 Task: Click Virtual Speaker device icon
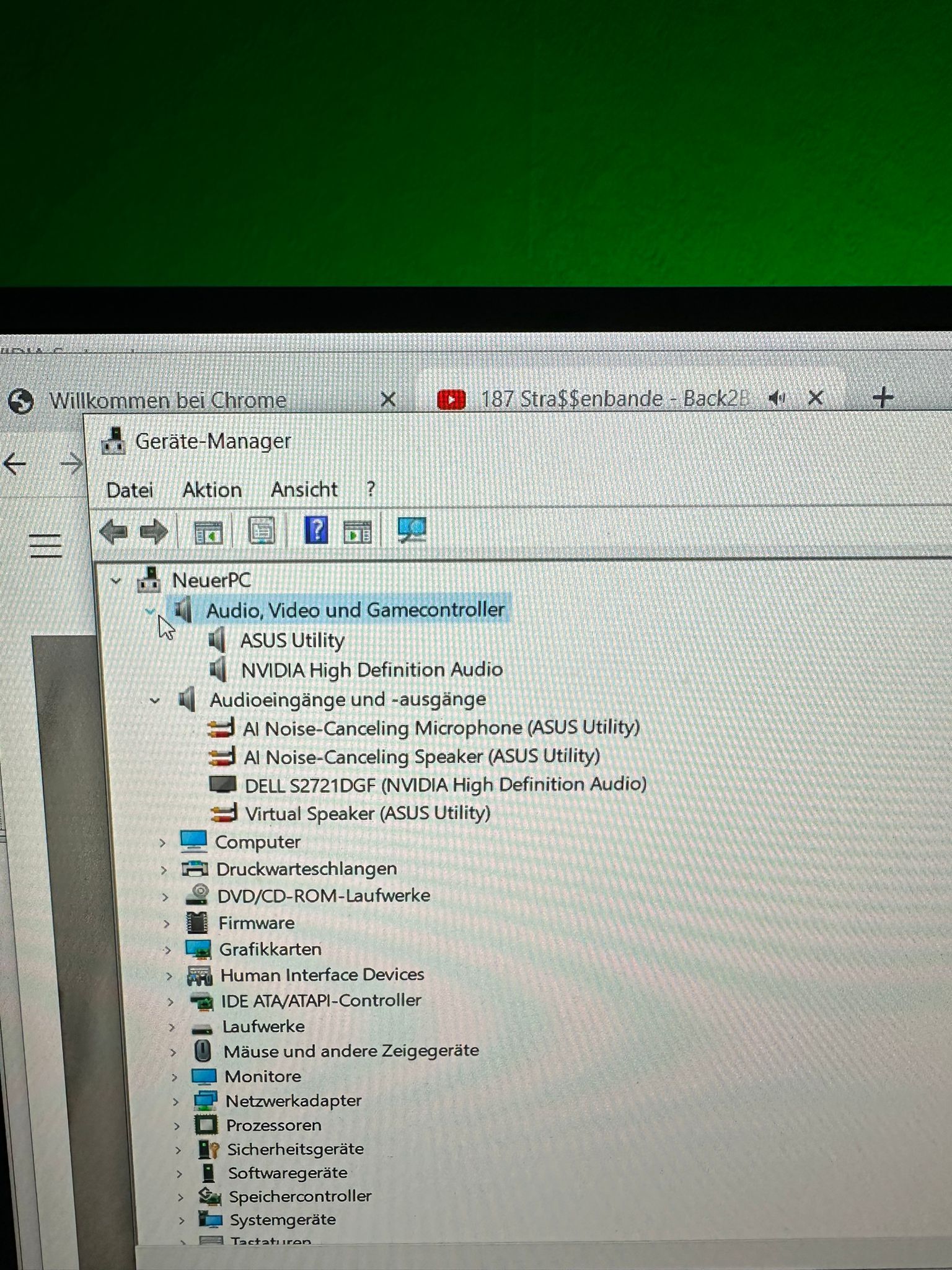point(224,813)
